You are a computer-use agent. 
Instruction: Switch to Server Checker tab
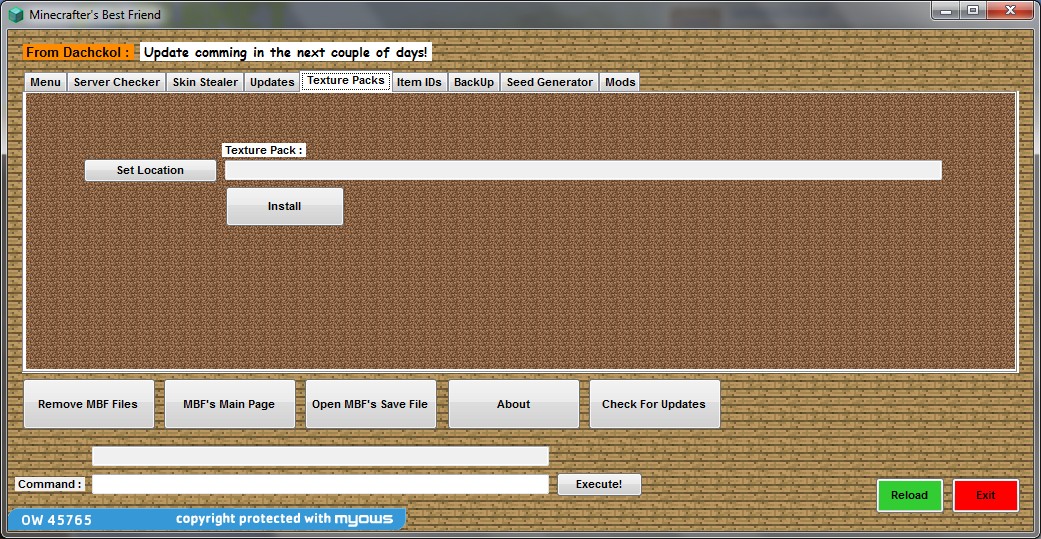pyautogui.click(x=116, y=82)
